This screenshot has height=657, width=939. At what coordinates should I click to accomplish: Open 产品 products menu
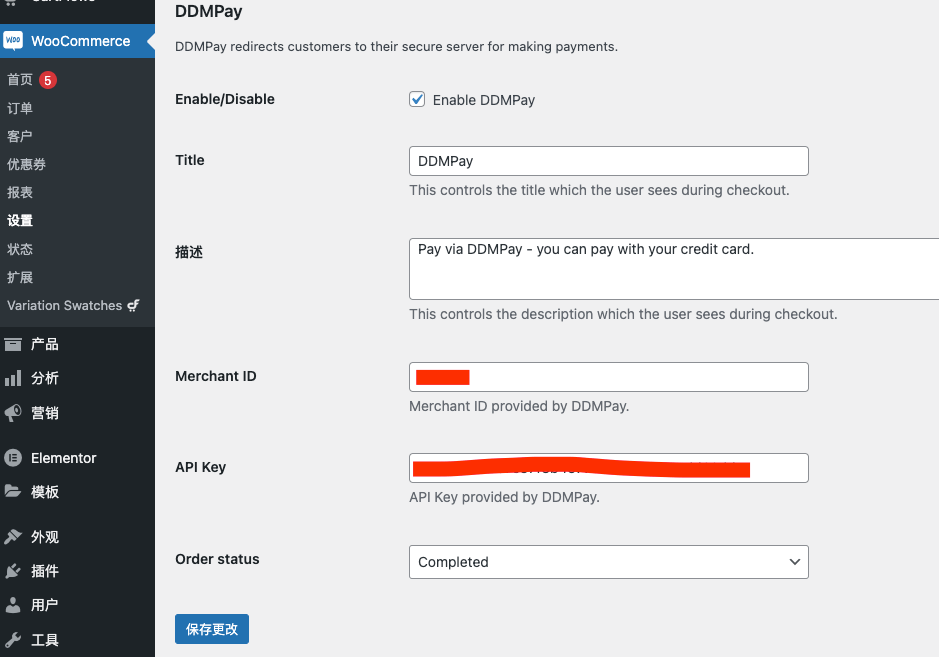[x=45, y=344]
